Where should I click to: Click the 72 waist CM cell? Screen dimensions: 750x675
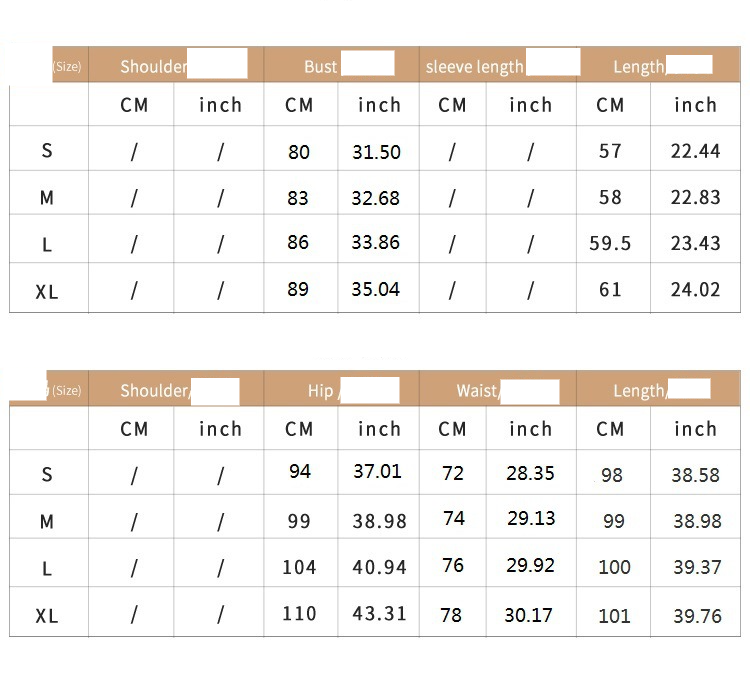pos(453,473)
